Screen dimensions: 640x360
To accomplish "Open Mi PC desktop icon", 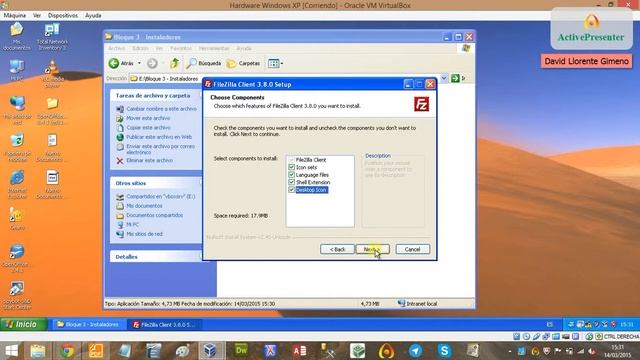I will pyautogui.click(x=16, y=70).
